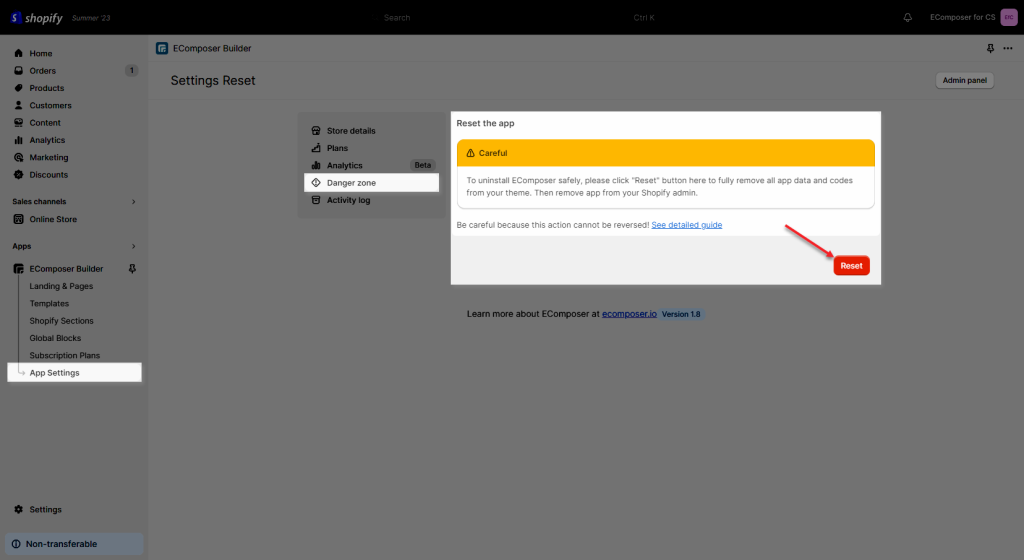
Task: Click the Orders inbox icon
Action: coord(18,70)
